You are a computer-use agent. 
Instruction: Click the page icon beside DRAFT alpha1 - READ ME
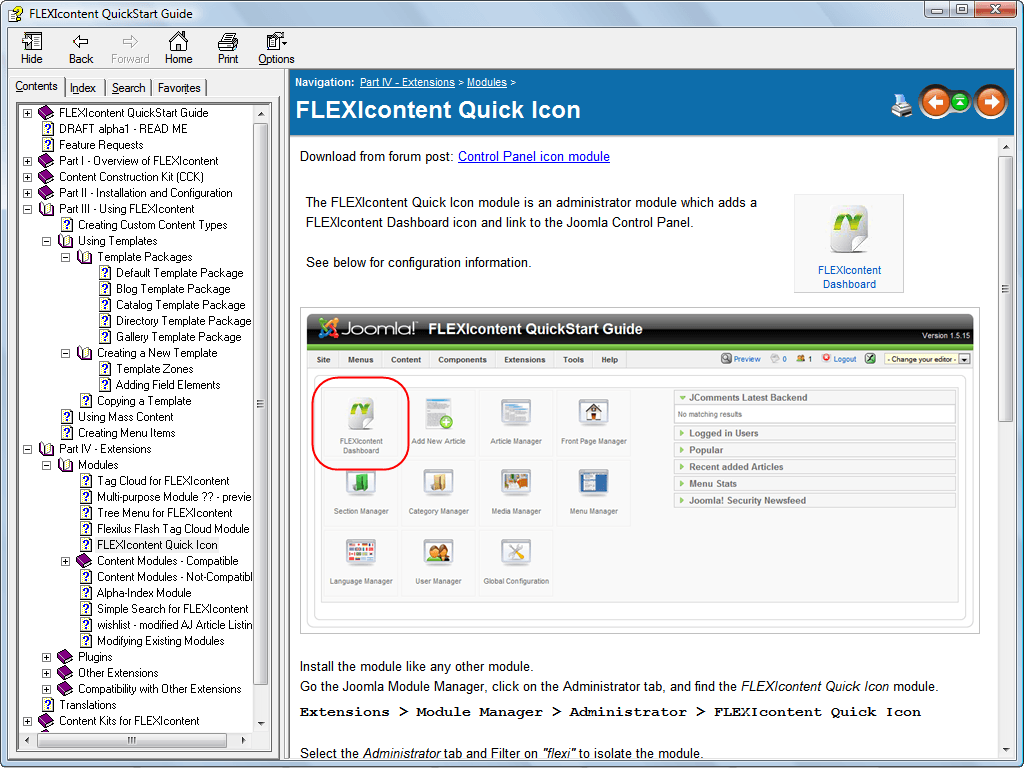48,129
